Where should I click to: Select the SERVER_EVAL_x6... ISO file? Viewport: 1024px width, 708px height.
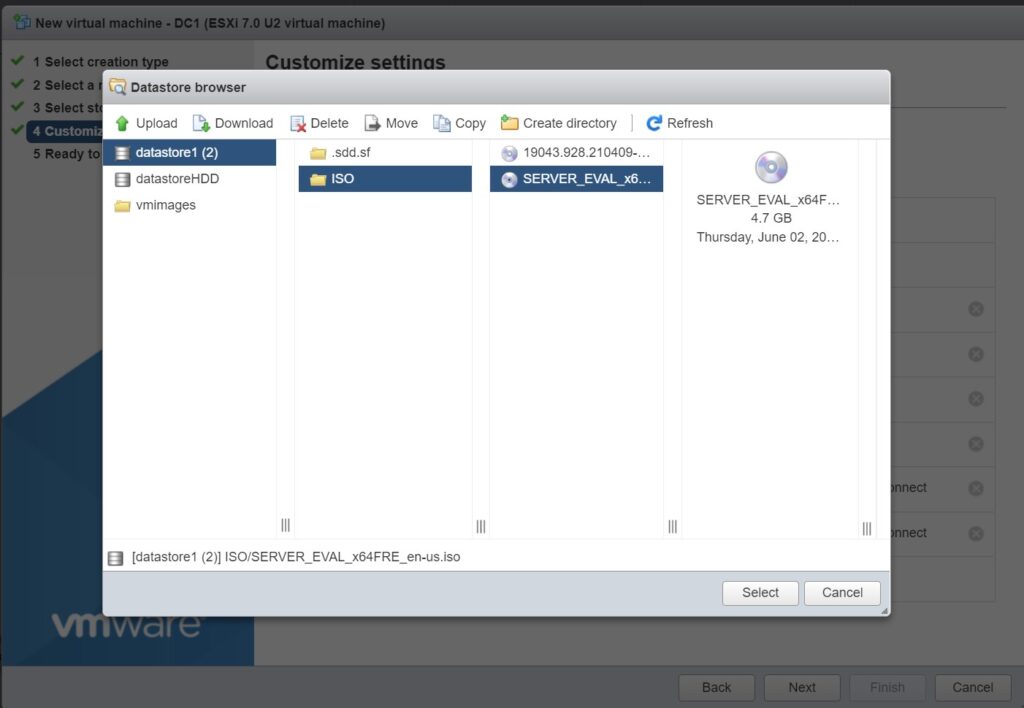coord(577,179)
